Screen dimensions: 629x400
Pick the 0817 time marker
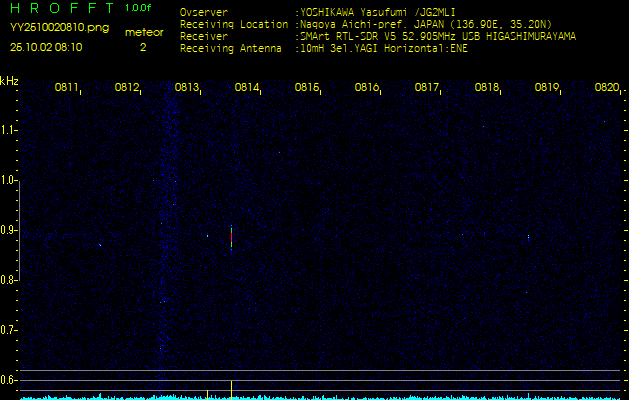coord(427,88)
